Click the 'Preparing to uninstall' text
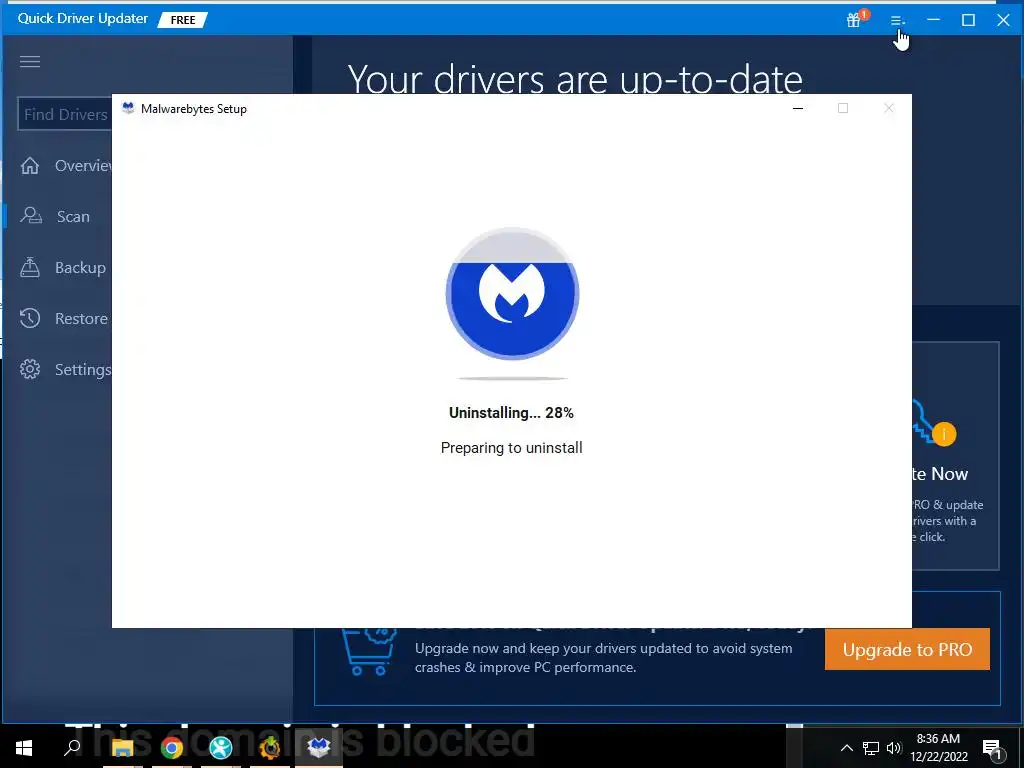1024x768 pixels. (511, 448)
